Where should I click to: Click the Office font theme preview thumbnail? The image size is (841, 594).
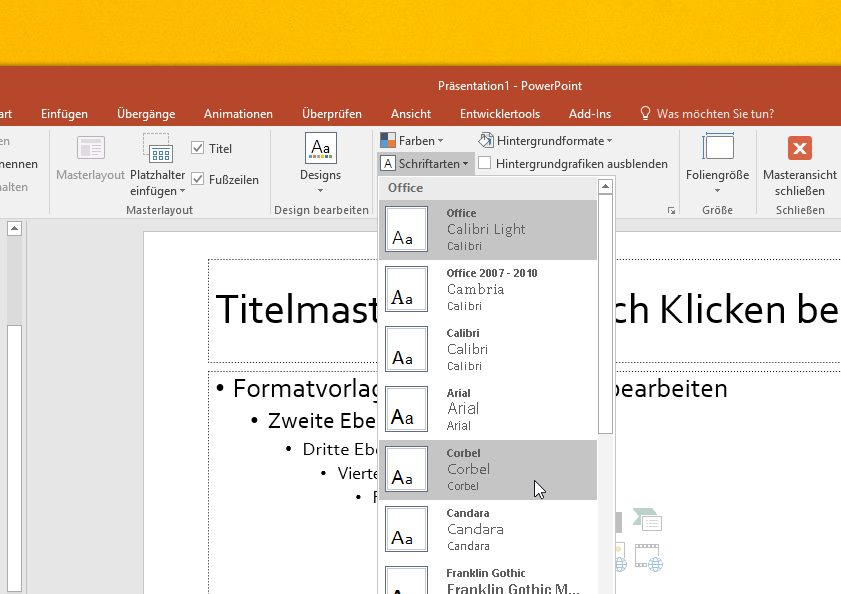click(407, 229)
